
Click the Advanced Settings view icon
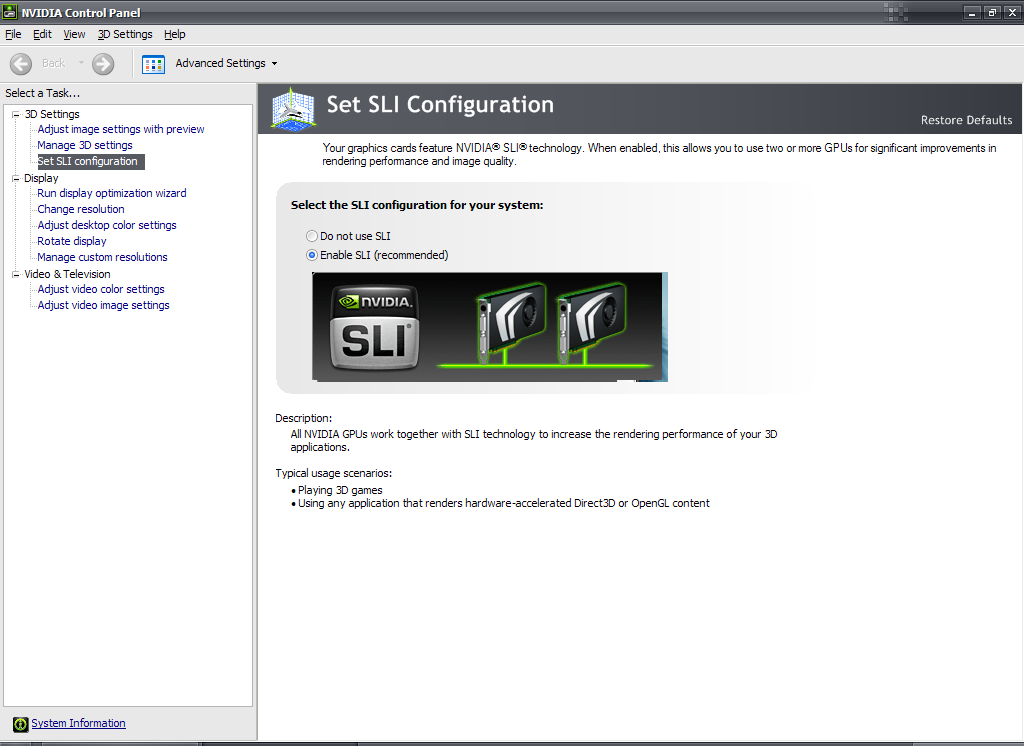click(153, 64)
